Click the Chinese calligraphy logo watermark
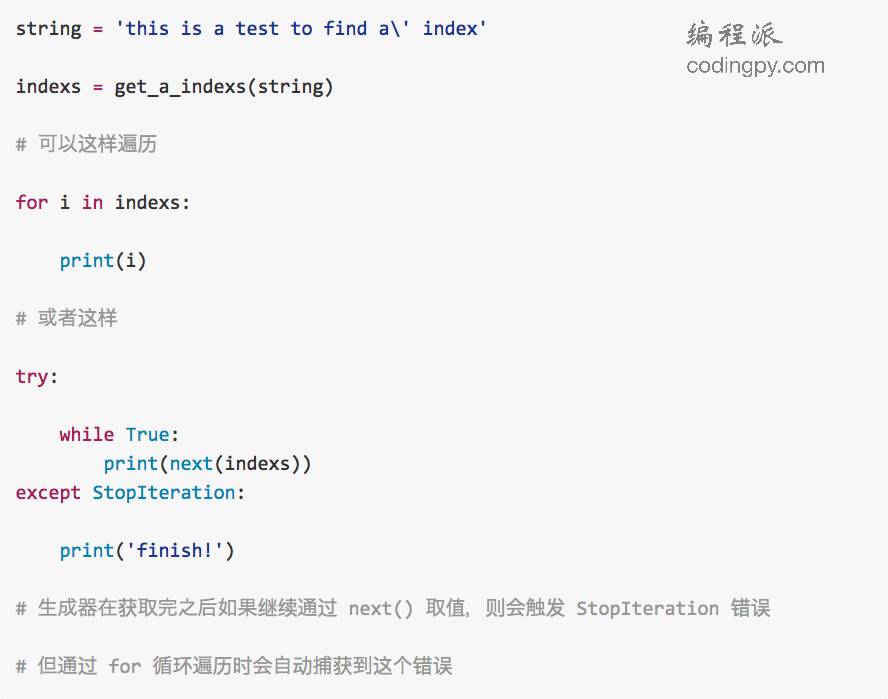This screenshot has height=699, width=888. point(734,34)
